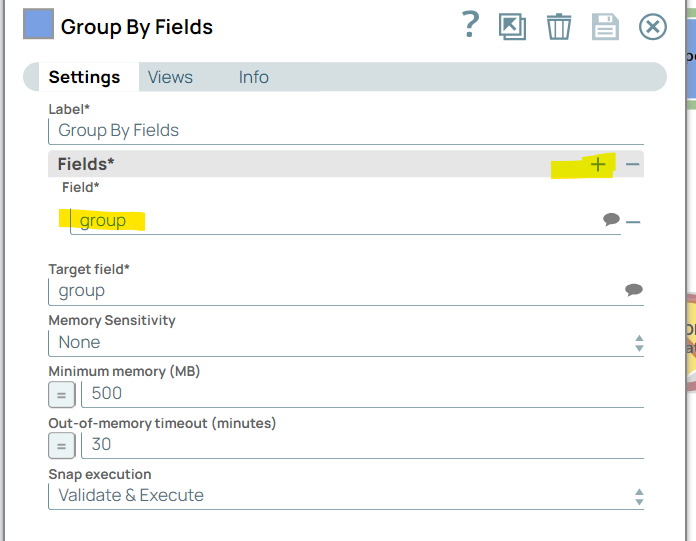Remove the group field row
Viewport: 696px width, 541px height.
click(633, 221)
